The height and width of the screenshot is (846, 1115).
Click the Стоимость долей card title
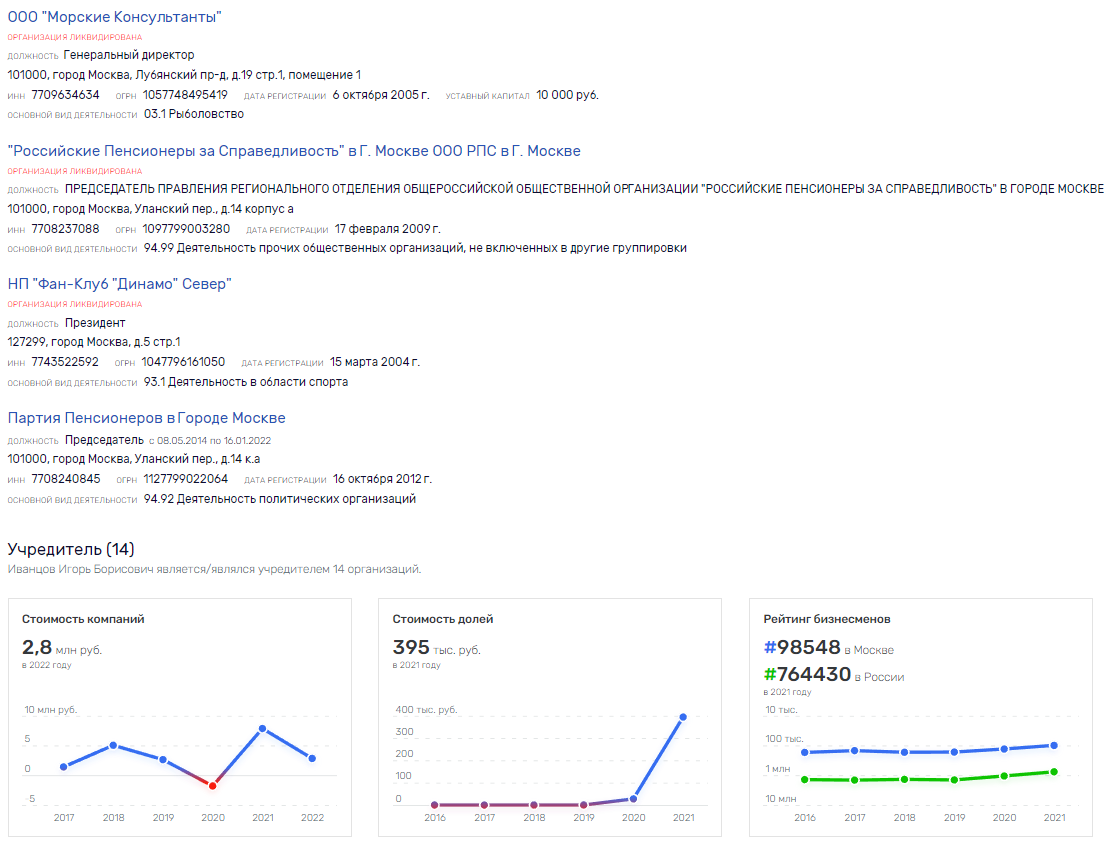[443, 619]
